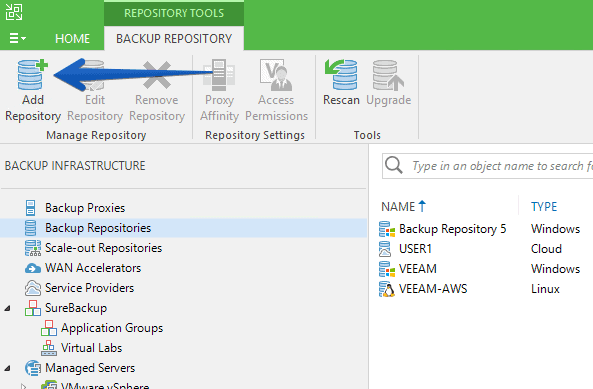Screen dimensions: 593x389
Task: Click the USER1 cloud repository icon
Action: point(385,249)
